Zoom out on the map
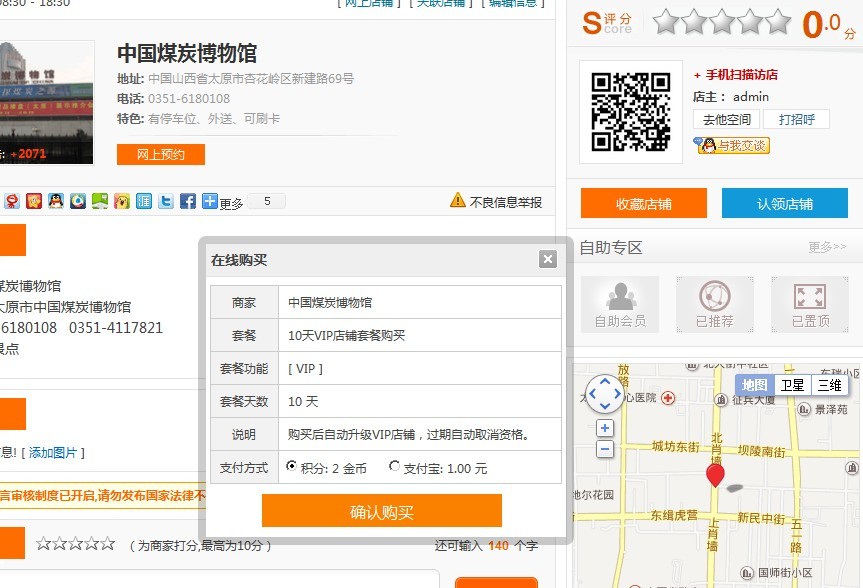 (604, 449)
